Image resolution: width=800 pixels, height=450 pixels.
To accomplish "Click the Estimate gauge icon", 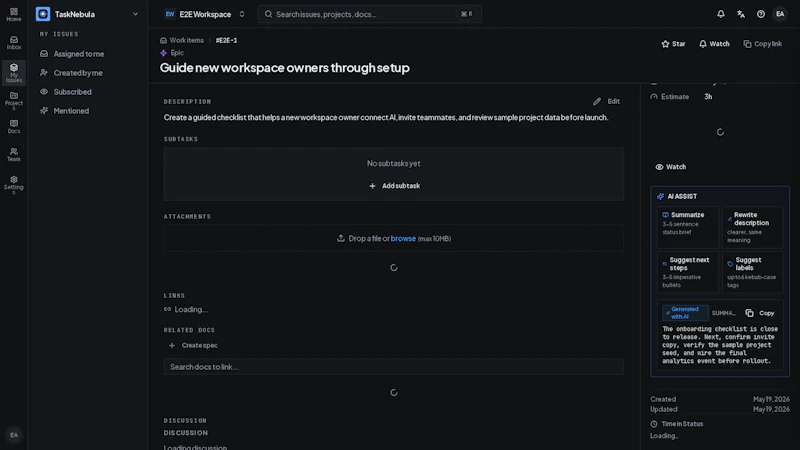I will click(654, 97).
